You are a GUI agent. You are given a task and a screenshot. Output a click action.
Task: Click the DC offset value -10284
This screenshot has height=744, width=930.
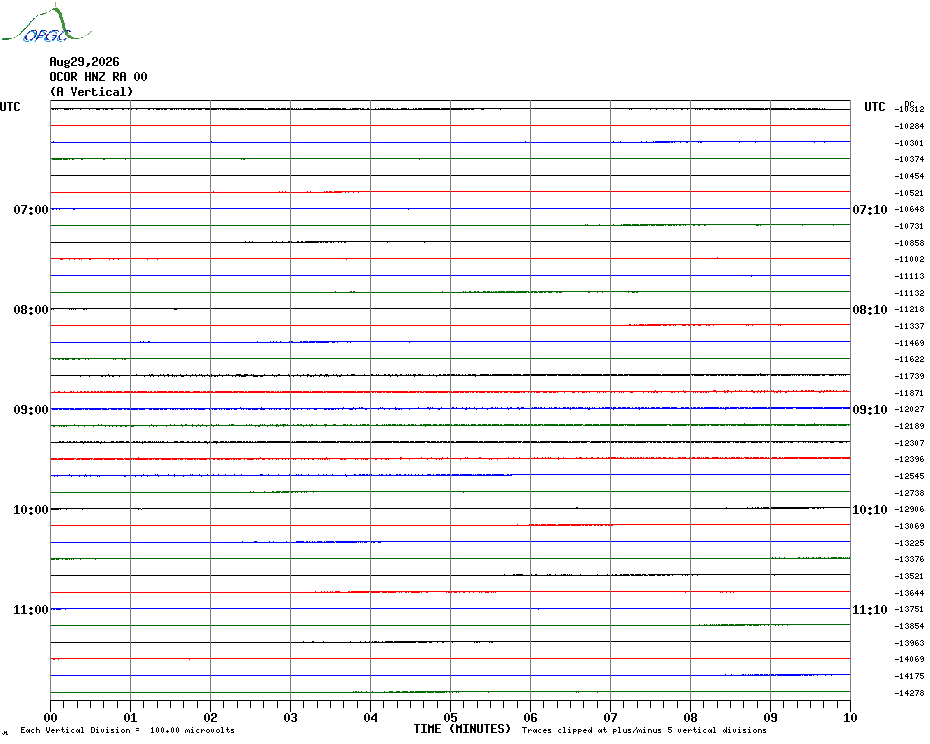909,126
